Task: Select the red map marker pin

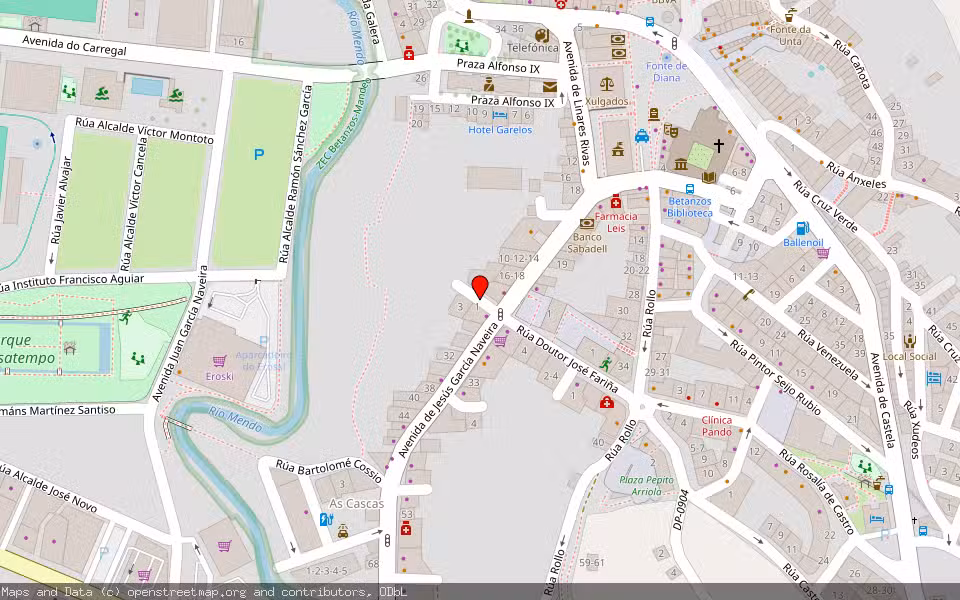Action: coord(482,285)
